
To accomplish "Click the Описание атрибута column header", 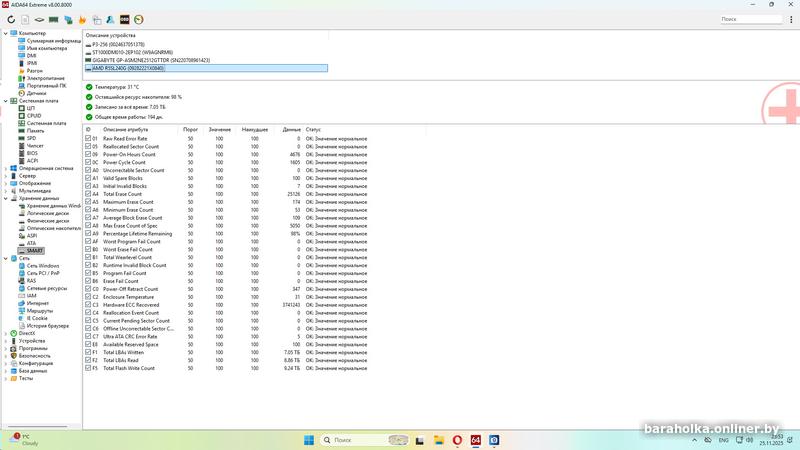I will click(126, 130).
